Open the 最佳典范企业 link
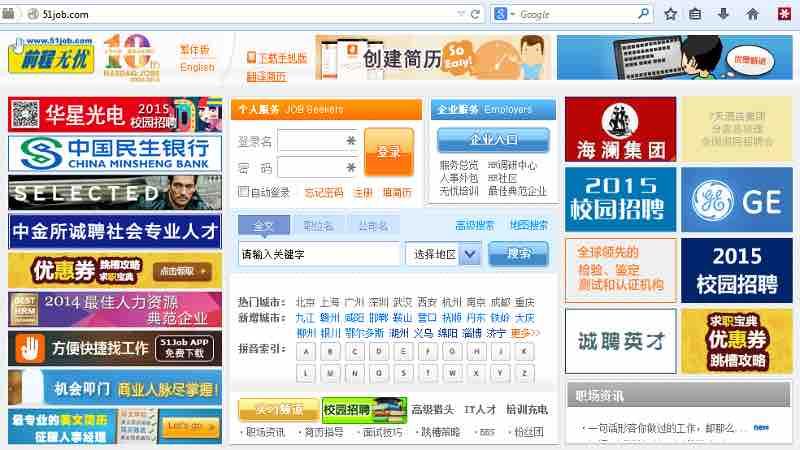Screen dimensions: 800x450 (517, 191)
